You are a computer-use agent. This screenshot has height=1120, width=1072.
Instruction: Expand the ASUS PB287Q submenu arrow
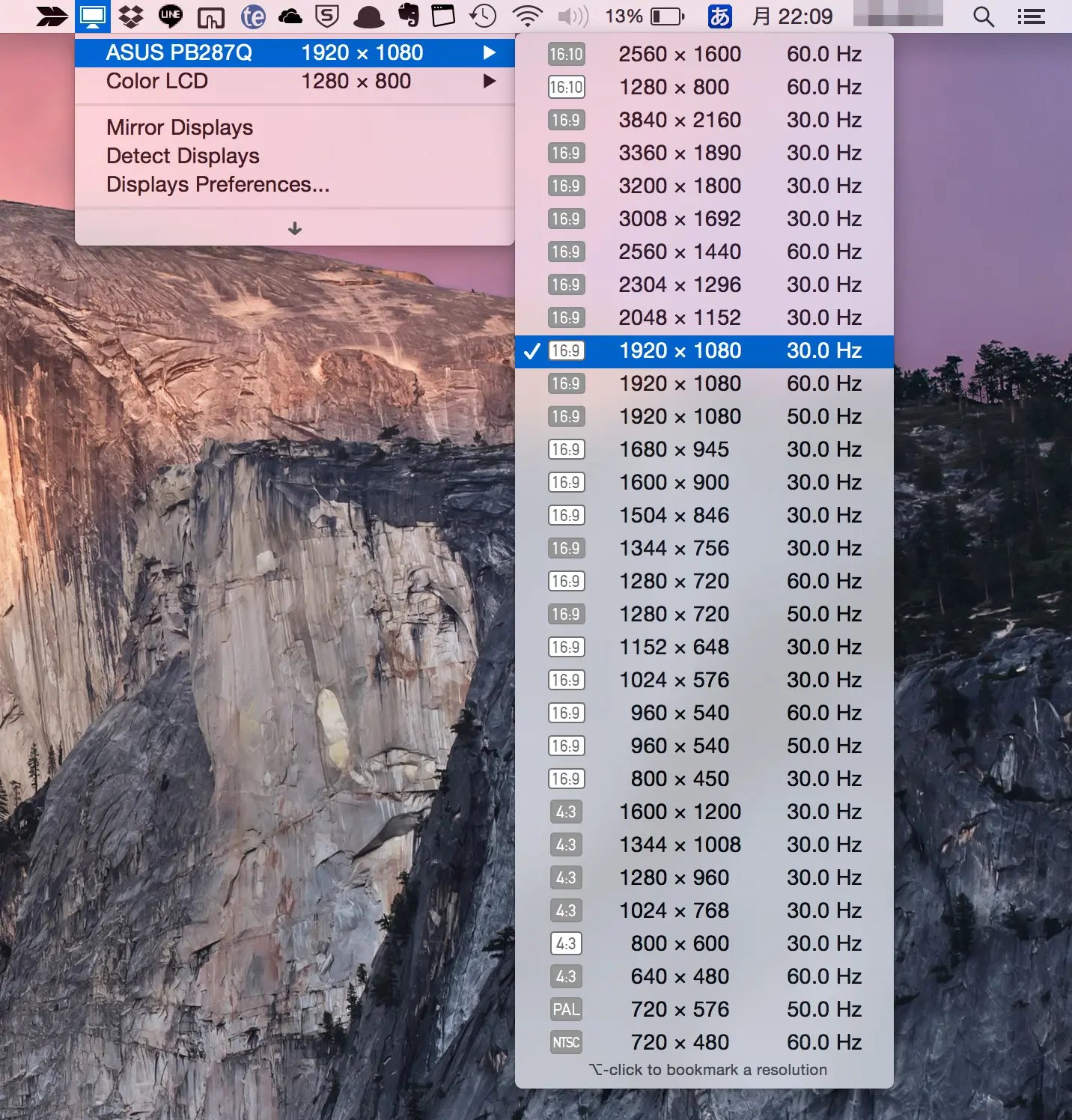point(490,52)
